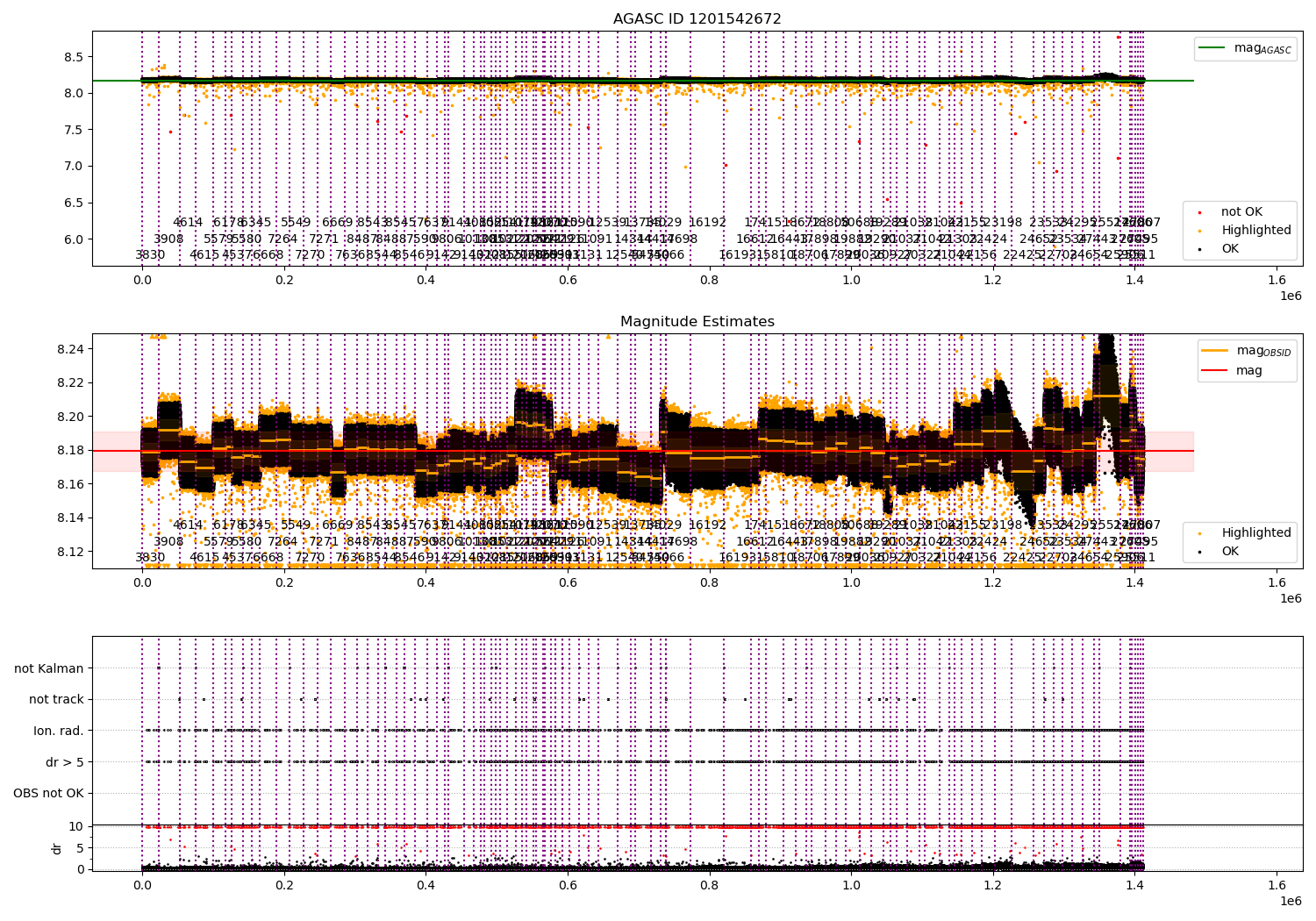Click OBSID label 3830 in Magnitude Estimates plot

(x=150, y=558)
